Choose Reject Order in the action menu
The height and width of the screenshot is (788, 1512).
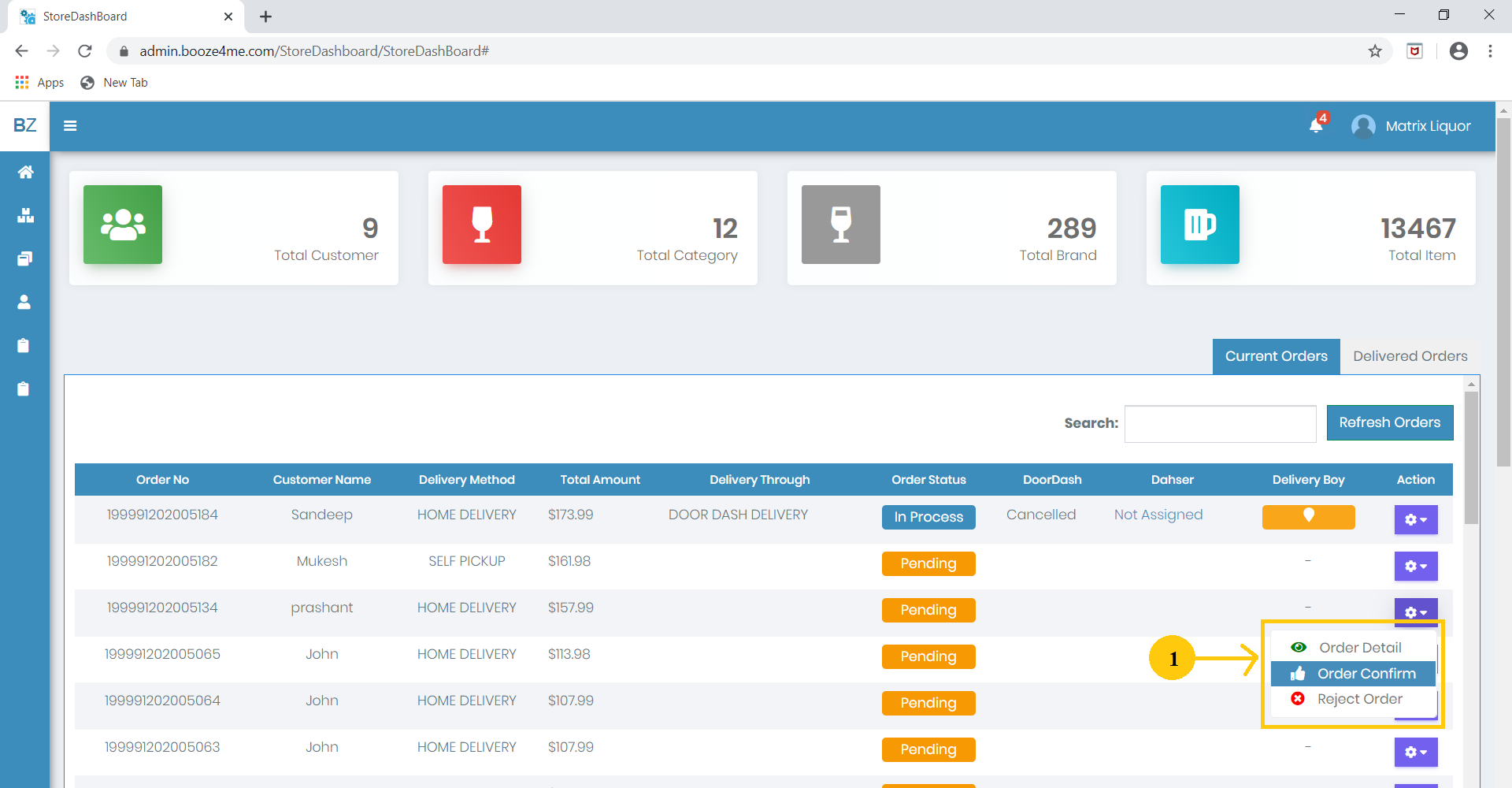1353,699
